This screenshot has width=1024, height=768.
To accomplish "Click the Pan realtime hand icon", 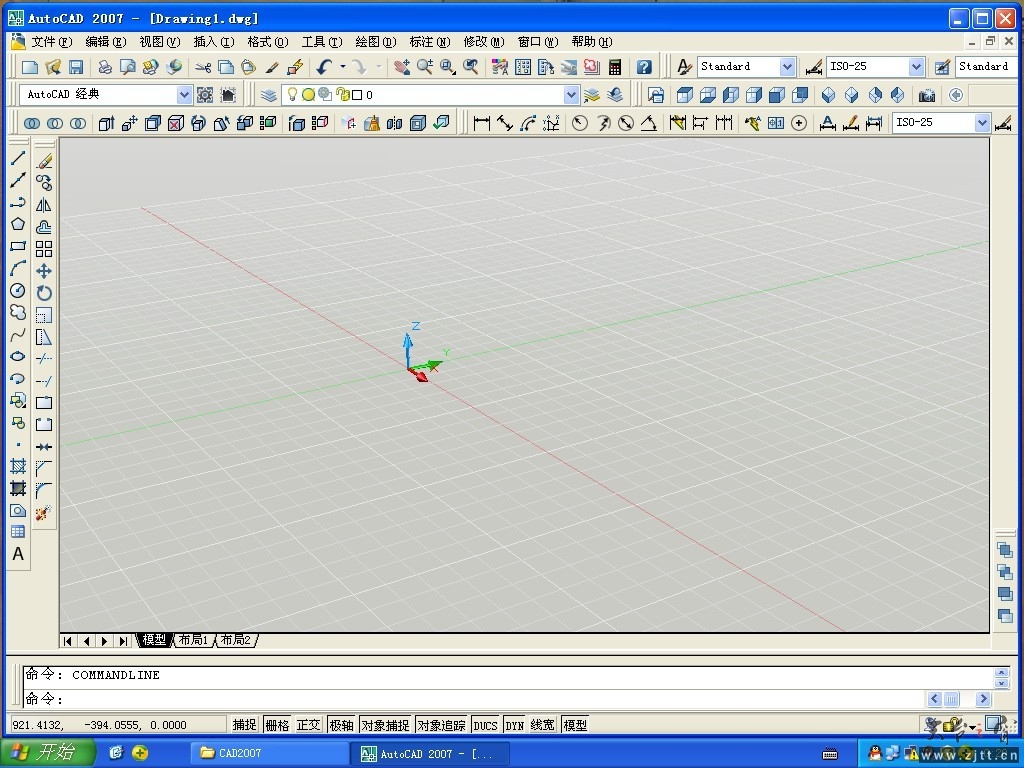I will tap(402, 67).
